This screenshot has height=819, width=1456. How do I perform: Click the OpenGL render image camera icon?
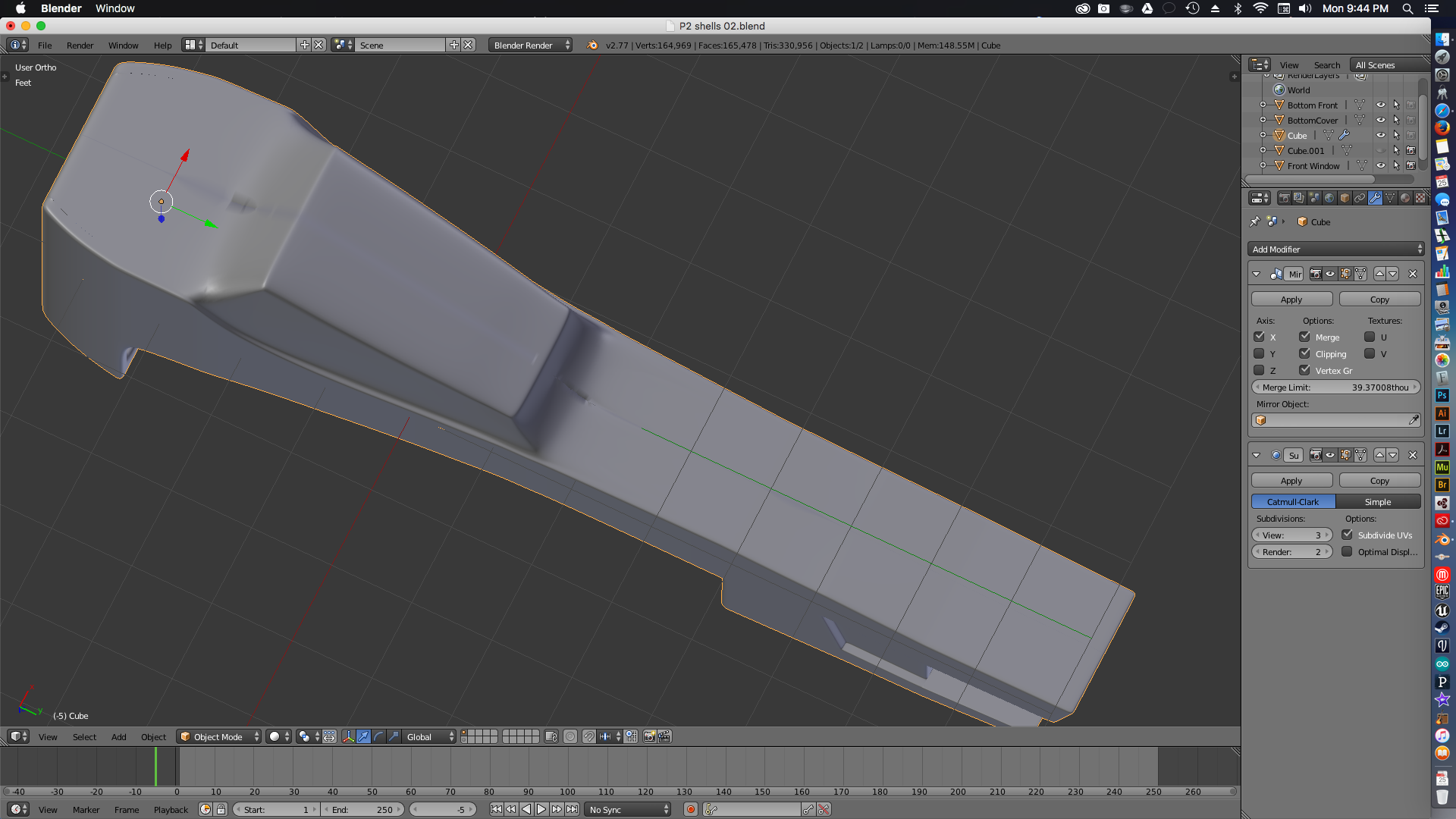coord(649,736)
